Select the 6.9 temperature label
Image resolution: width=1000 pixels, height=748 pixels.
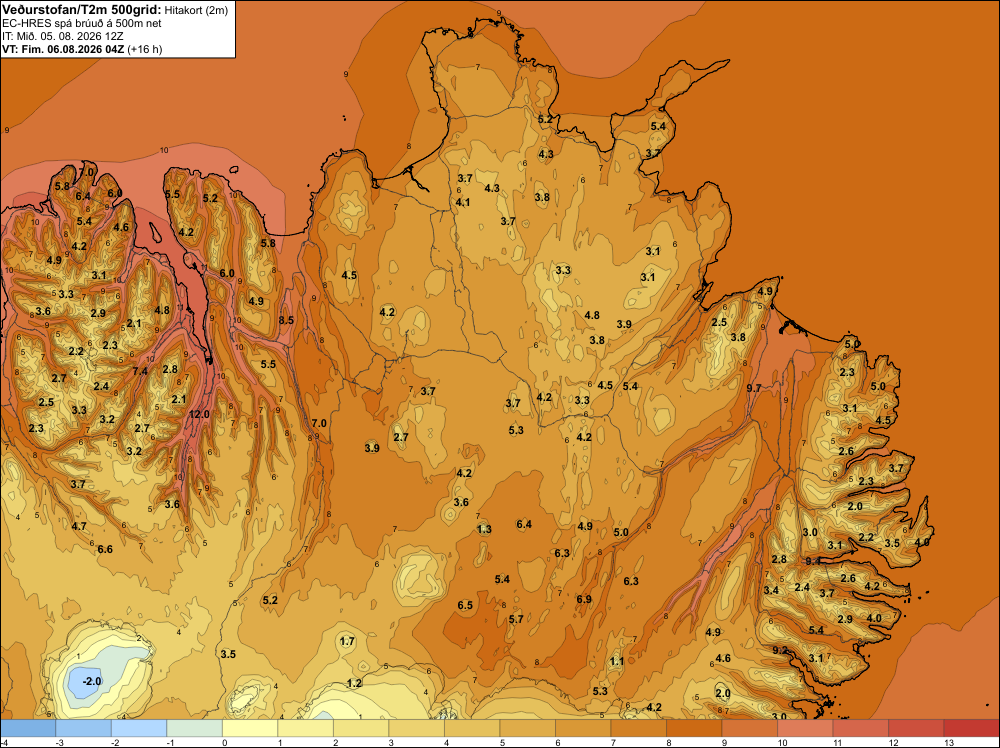(x=584, y=599)
